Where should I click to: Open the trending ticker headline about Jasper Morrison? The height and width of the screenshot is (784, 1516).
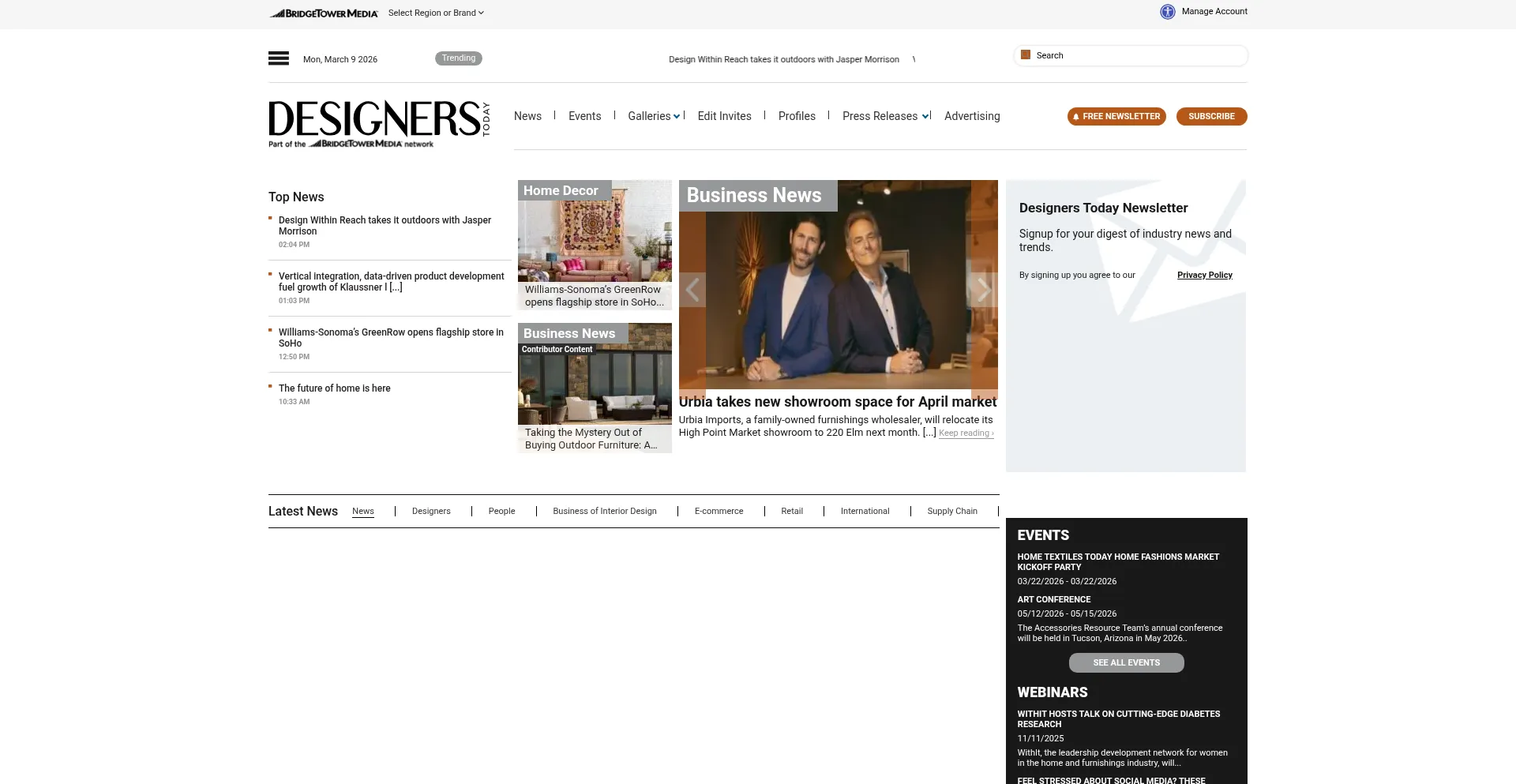(x=783, y=59)
